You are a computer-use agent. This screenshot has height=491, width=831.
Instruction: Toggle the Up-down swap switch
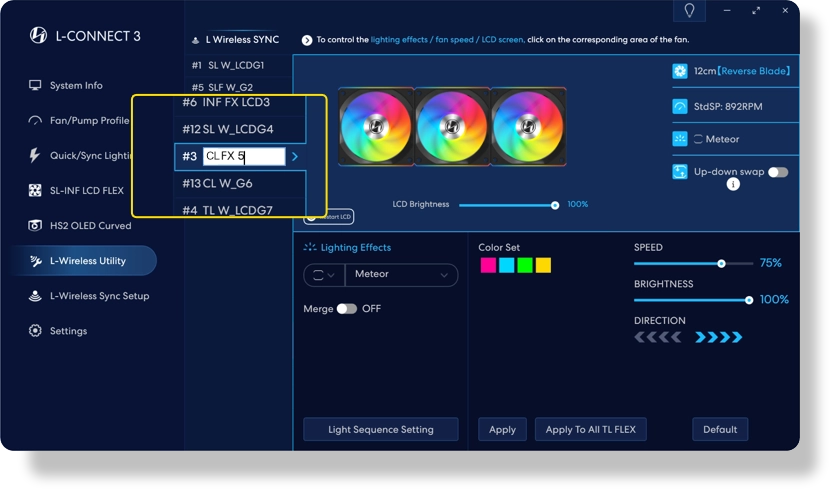click(778, 172)
